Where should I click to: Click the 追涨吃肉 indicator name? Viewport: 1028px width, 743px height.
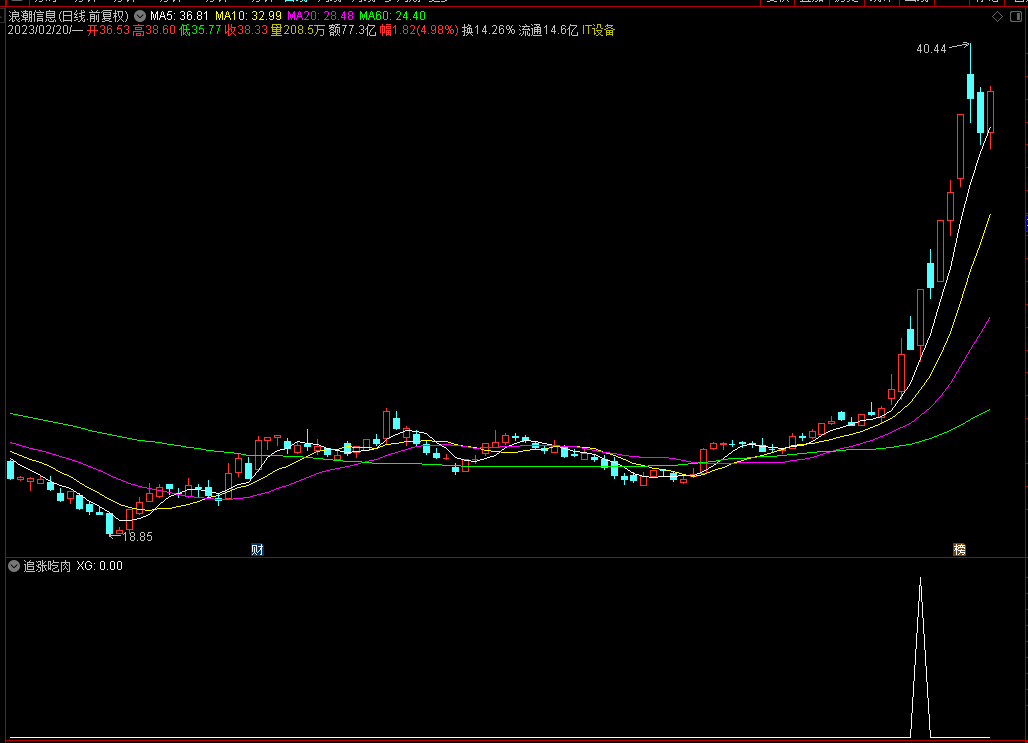[47, 566]
